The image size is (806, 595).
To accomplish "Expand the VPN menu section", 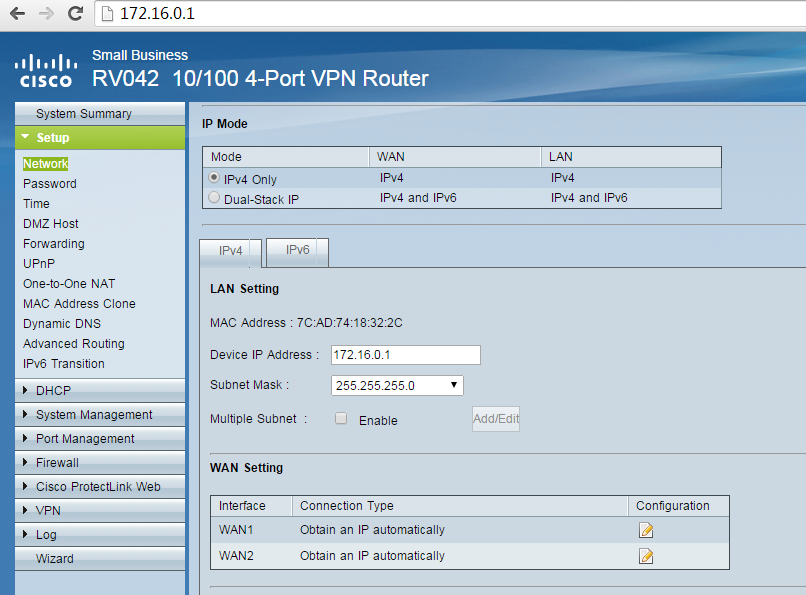I will coord(48,511).
